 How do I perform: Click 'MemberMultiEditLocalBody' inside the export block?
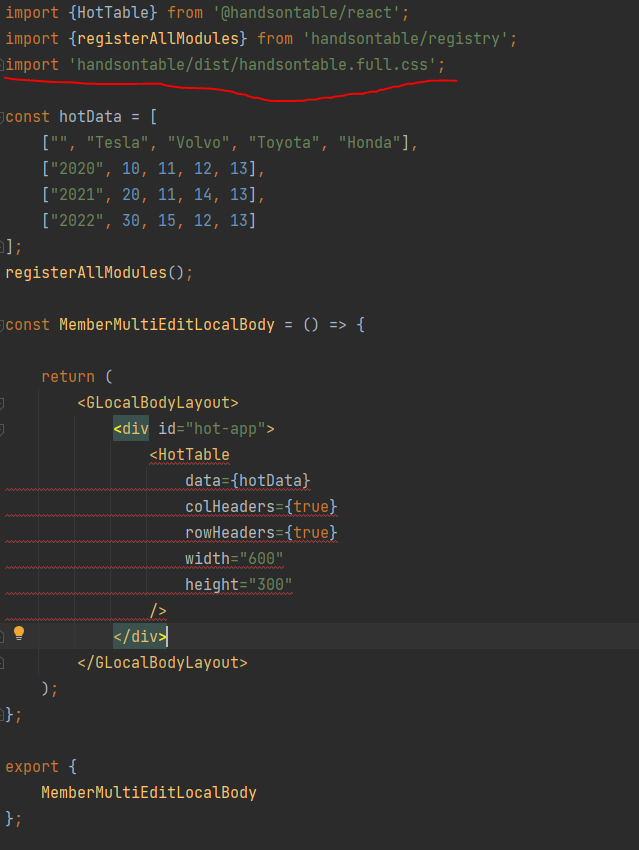149,793
